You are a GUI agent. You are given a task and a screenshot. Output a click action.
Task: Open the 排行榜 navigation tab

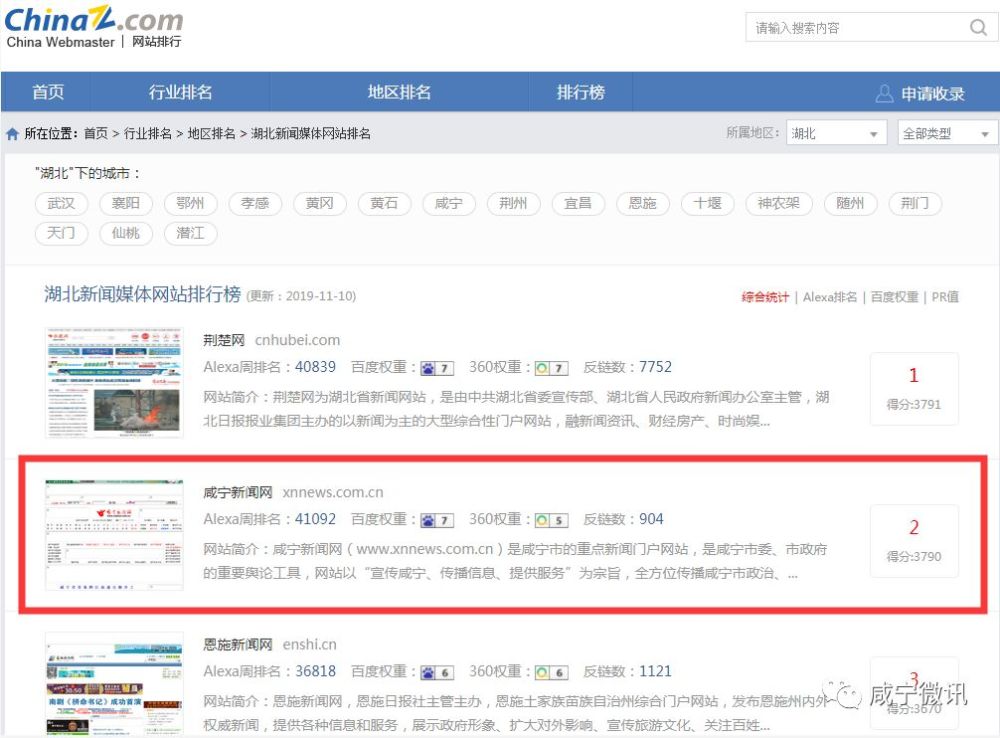580,92
